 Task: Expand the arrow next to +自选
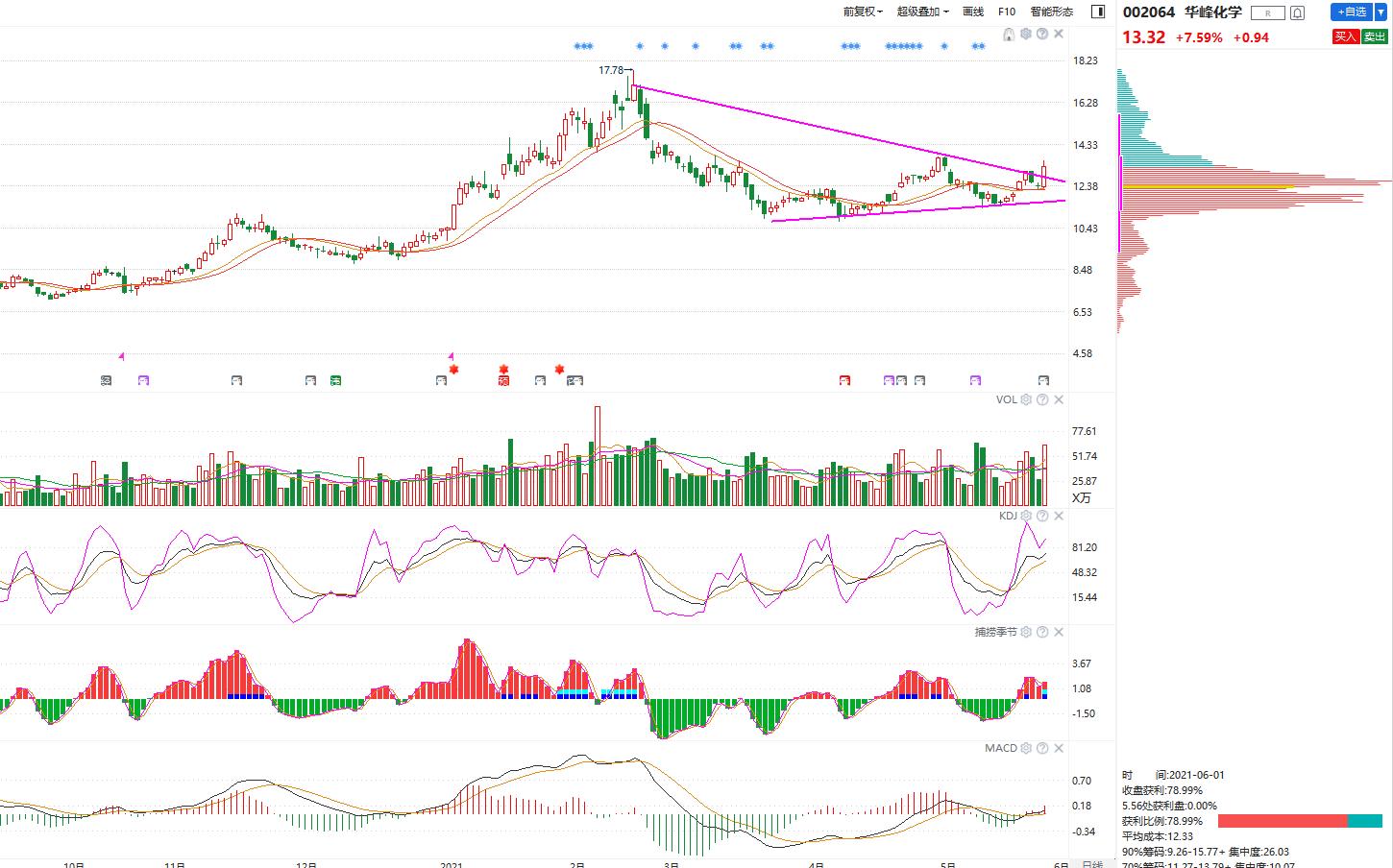coord(1381,12)
